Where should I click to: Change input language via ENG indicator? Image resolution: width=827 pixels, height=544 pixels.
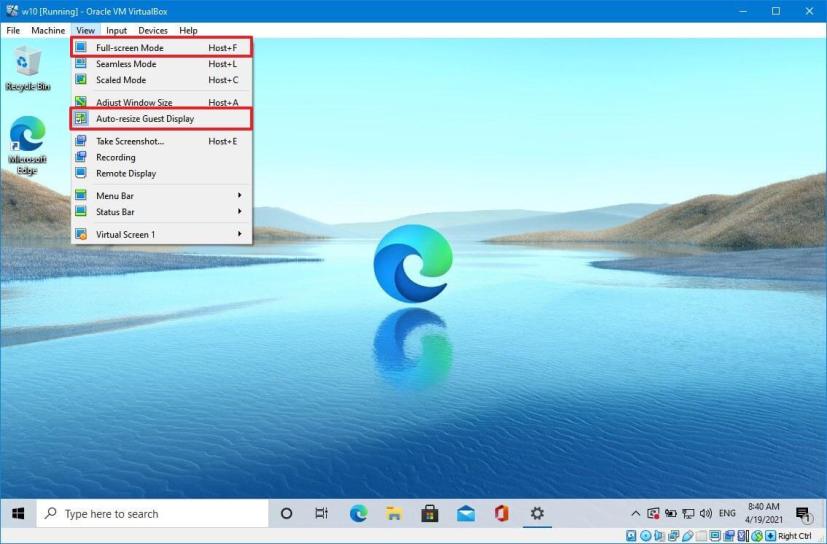point(727,513)
